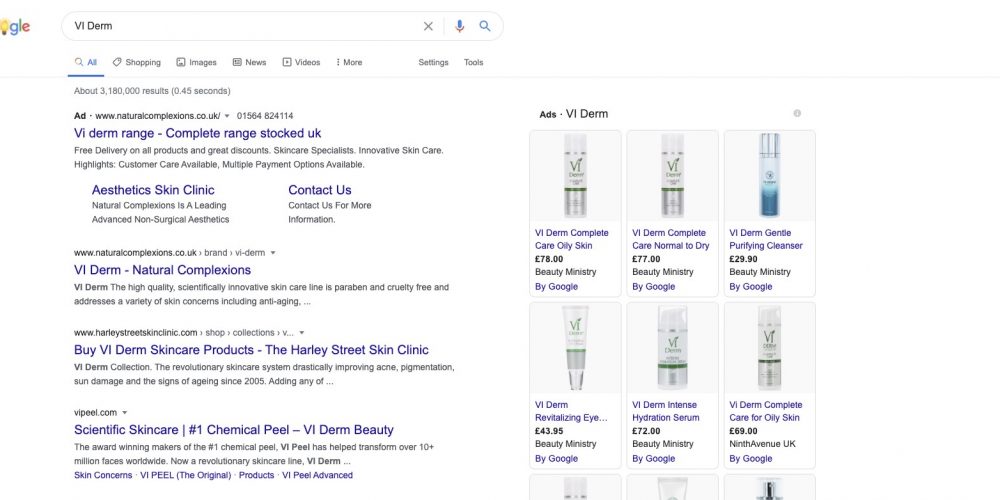This screenshot has width=1000, height=500.
Task: Switch to the News tab
Action: (x=249, y=62)
